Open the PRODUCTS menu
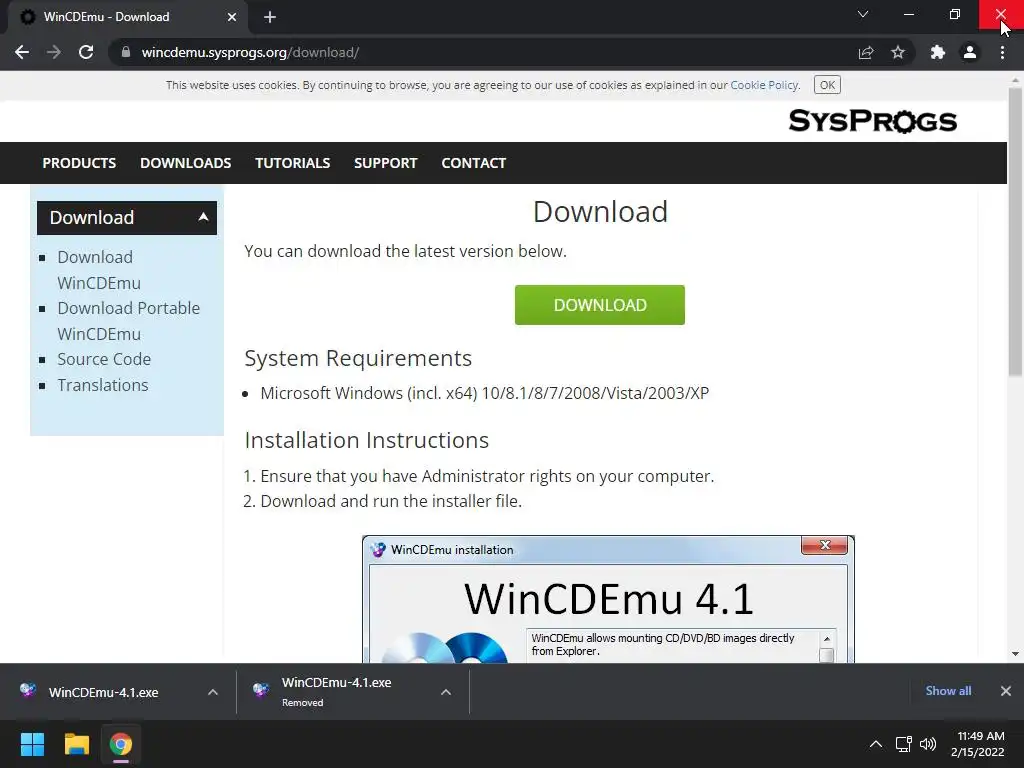The width and height of the screenshot is (1024, 768). click(x=79, y=163)
